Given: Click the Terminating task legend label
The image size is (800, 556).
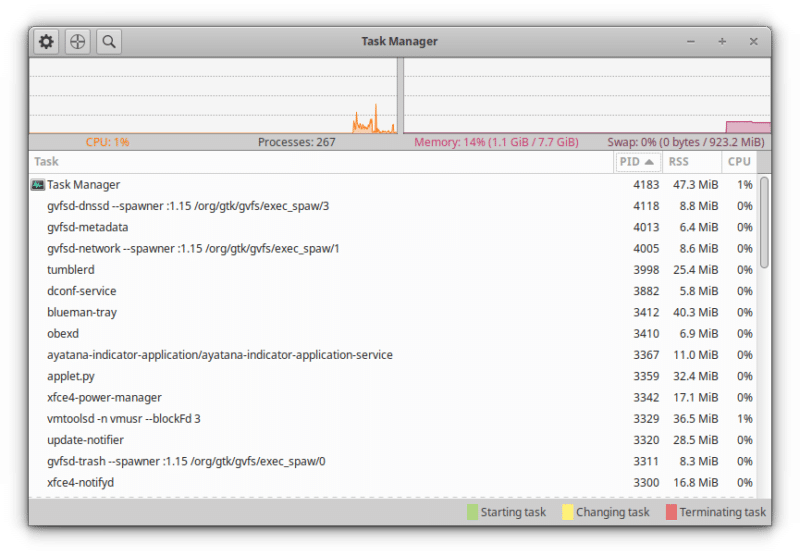Looking at the screenshot, I should [x=722, y=512].
